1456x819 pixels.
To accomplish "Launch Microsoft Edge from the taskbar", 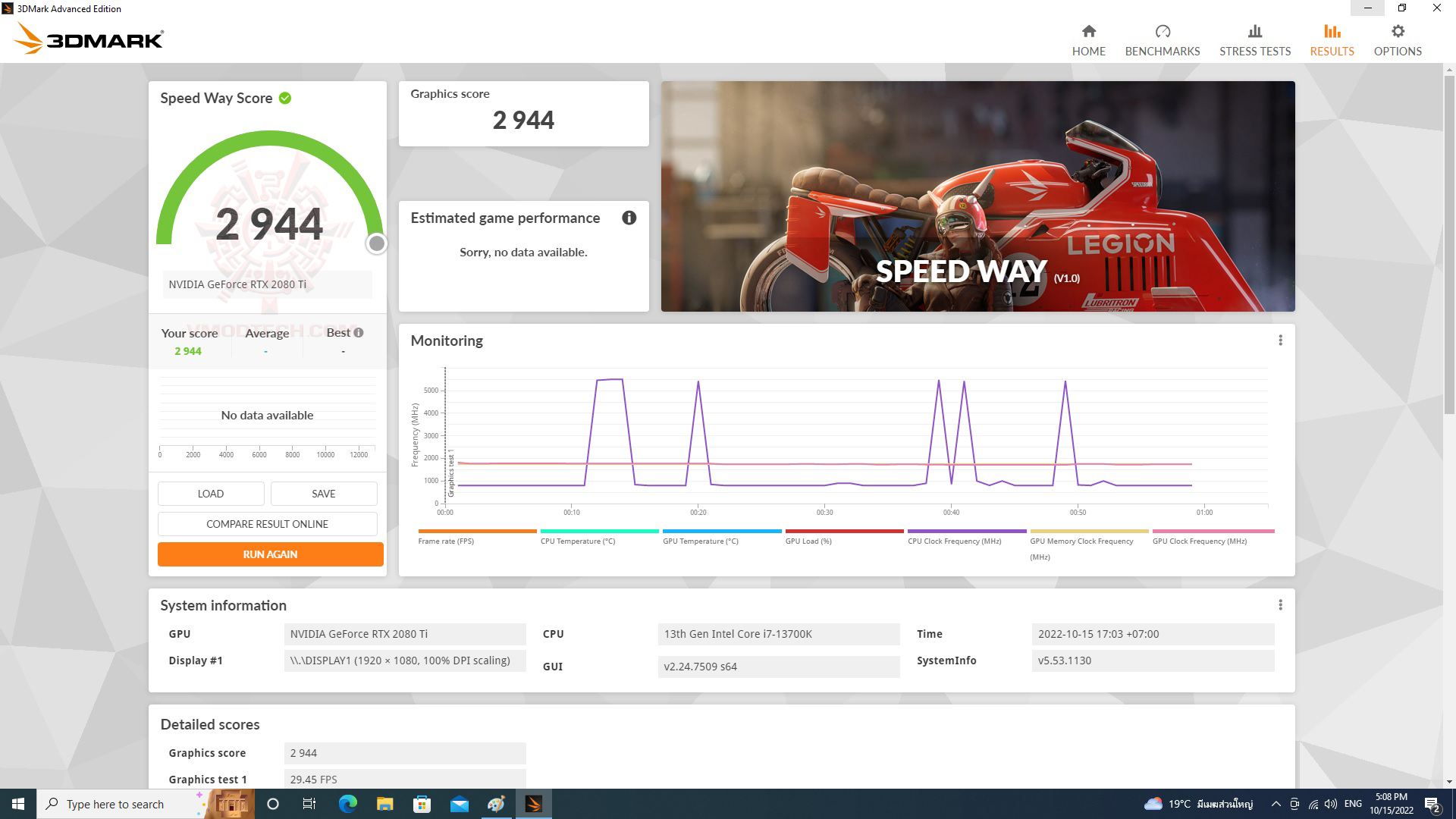I will point(347,804).
